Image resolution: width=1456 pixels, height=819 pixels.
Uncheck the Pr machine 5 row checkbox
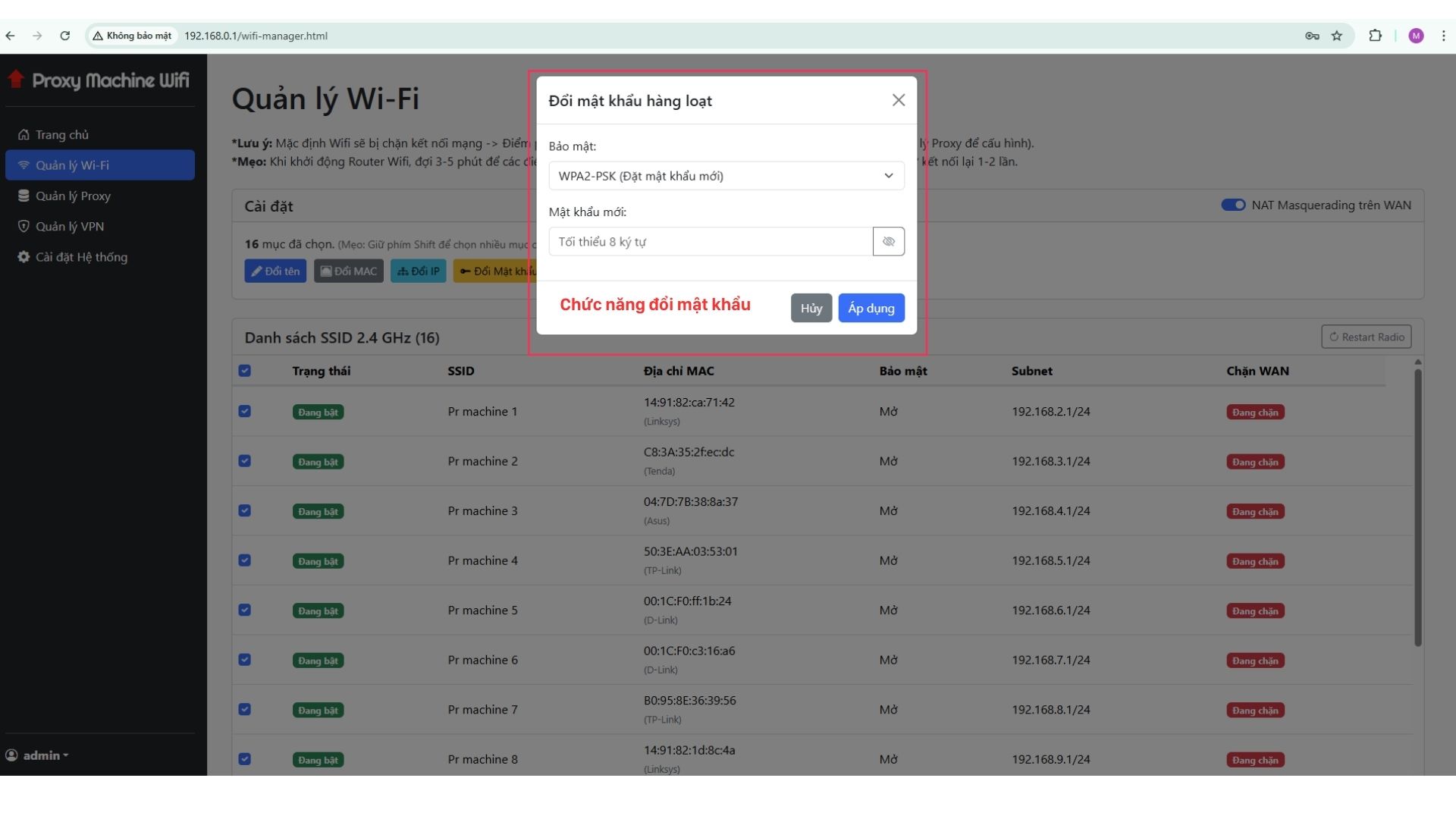[x=244, y=610]
